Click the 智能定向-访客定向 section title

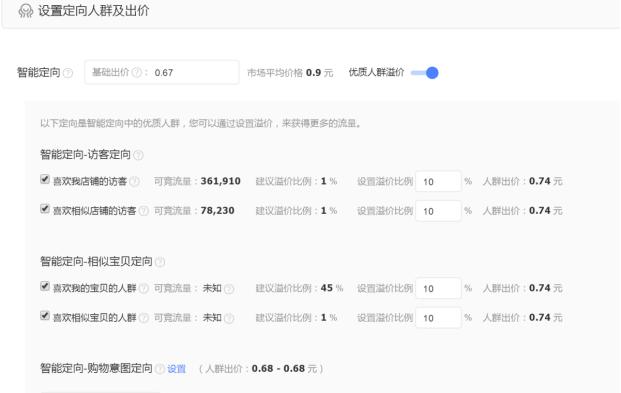[x=86, y=155]
